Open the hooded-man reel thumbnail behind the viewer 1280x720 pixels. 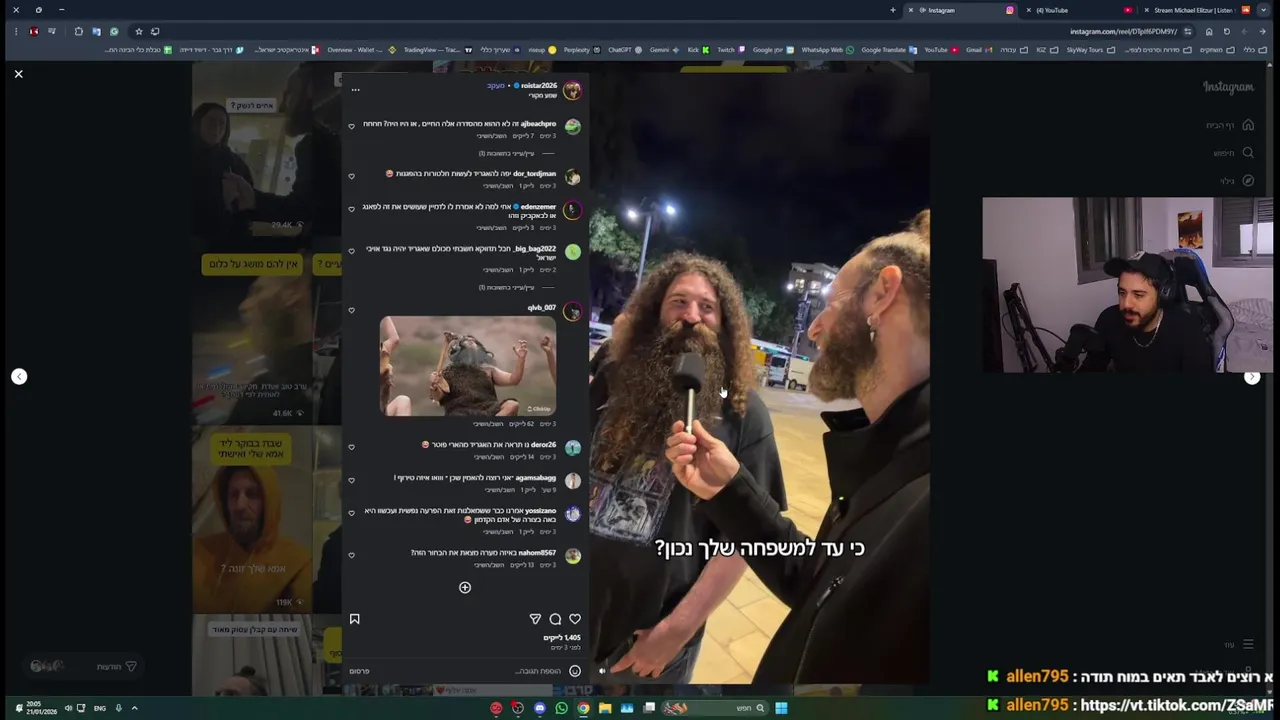tap(254, 520)
